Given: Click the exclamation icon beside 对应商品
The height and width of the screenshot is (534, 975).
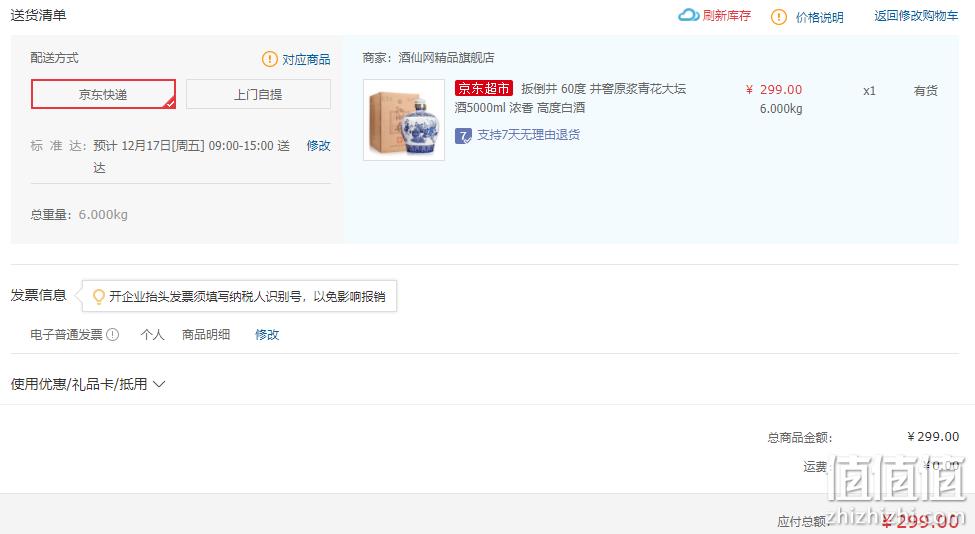Looking at the screenshot, I should point(269,59).
